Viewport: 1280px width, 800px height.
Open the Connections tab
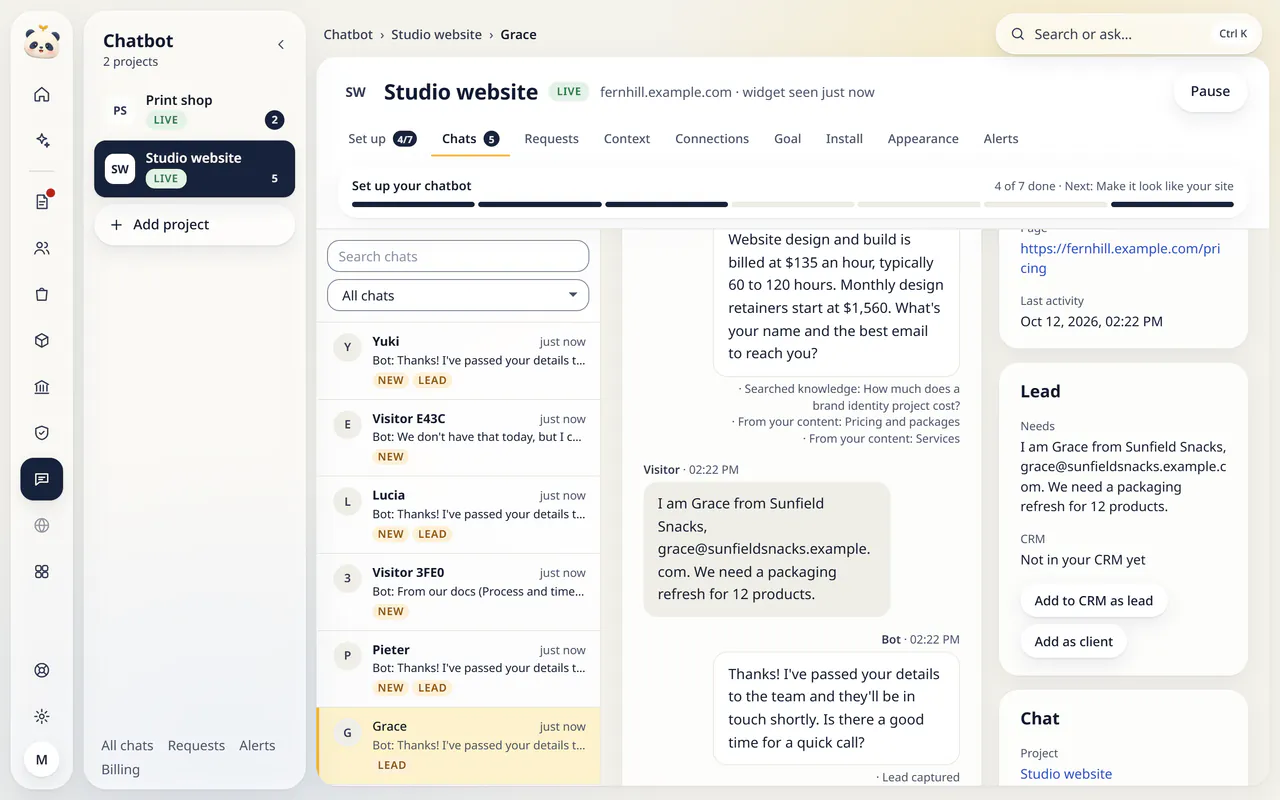click(712, 139)
